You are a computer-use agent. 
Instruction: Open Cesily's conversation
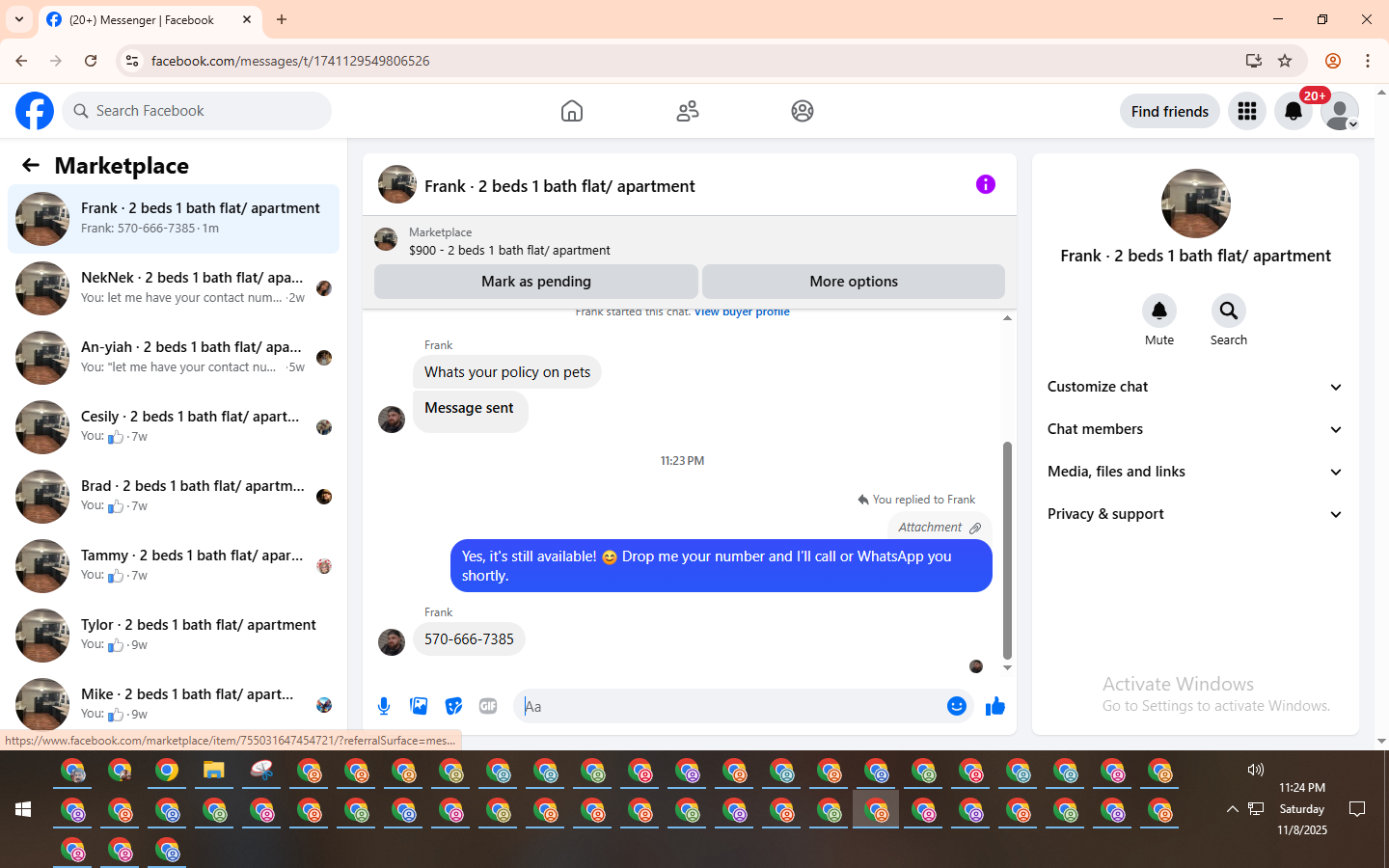coord(174,427)
